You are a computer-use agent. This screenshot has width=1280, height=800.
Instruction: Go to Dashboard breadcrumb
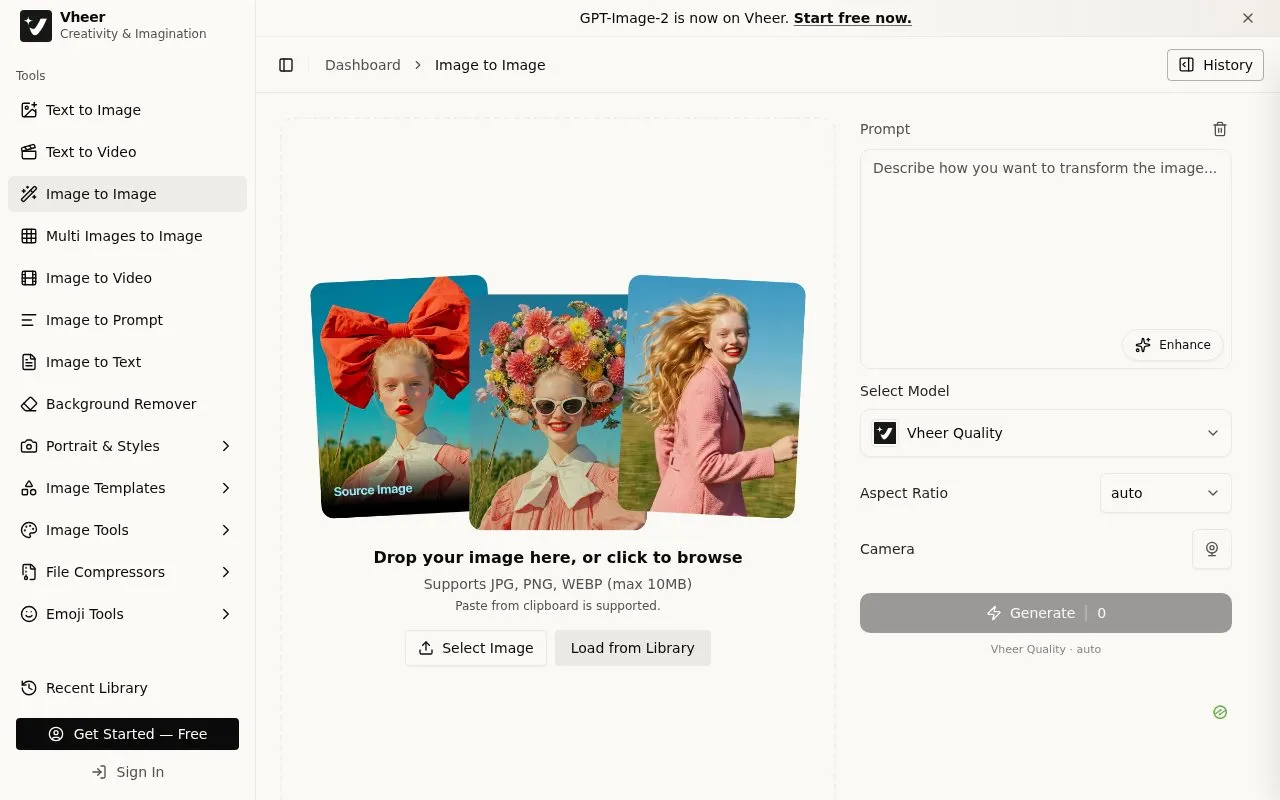click(363, 65)
